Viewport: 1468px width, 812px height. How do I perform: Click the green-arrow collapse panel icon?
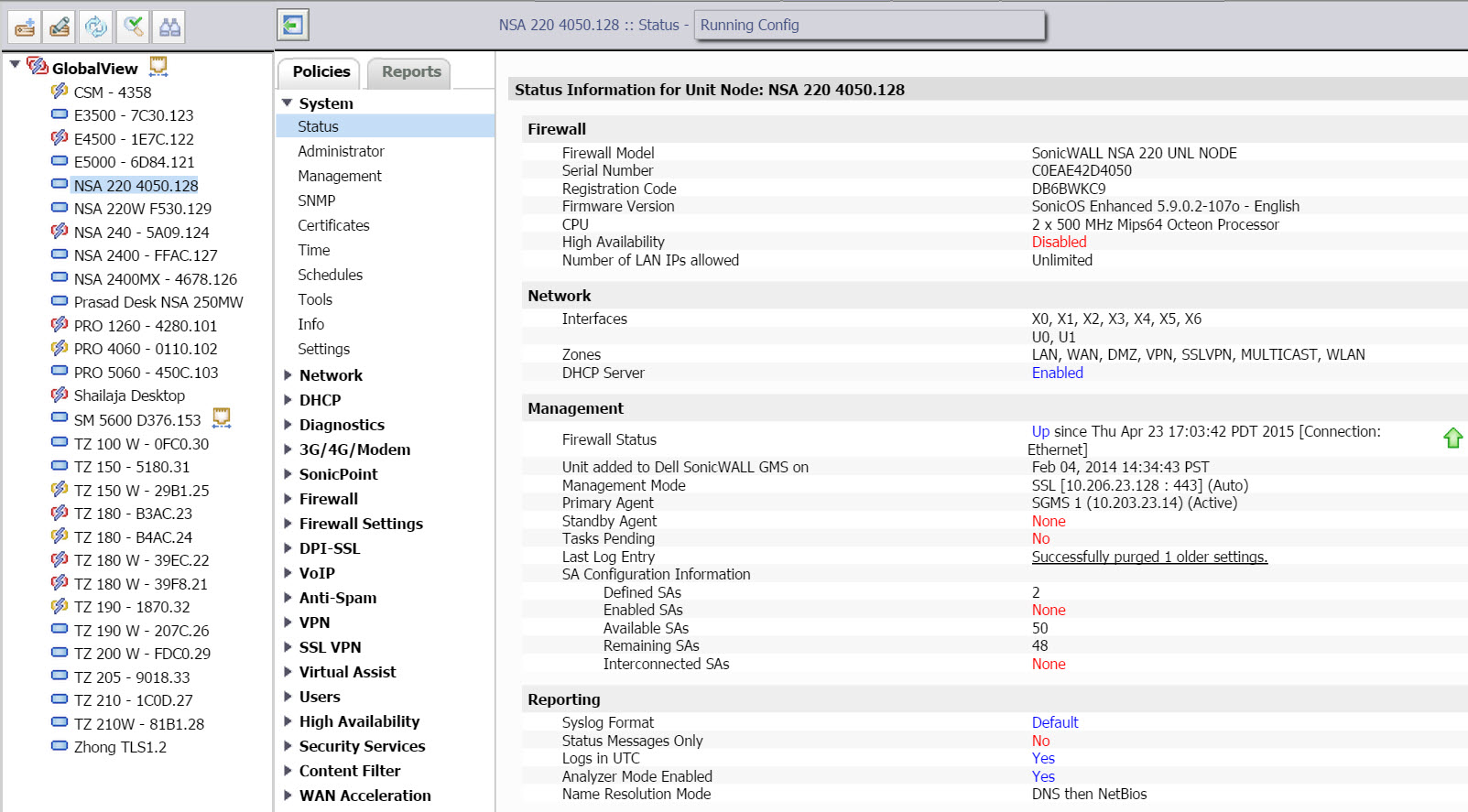pos(293,25)
